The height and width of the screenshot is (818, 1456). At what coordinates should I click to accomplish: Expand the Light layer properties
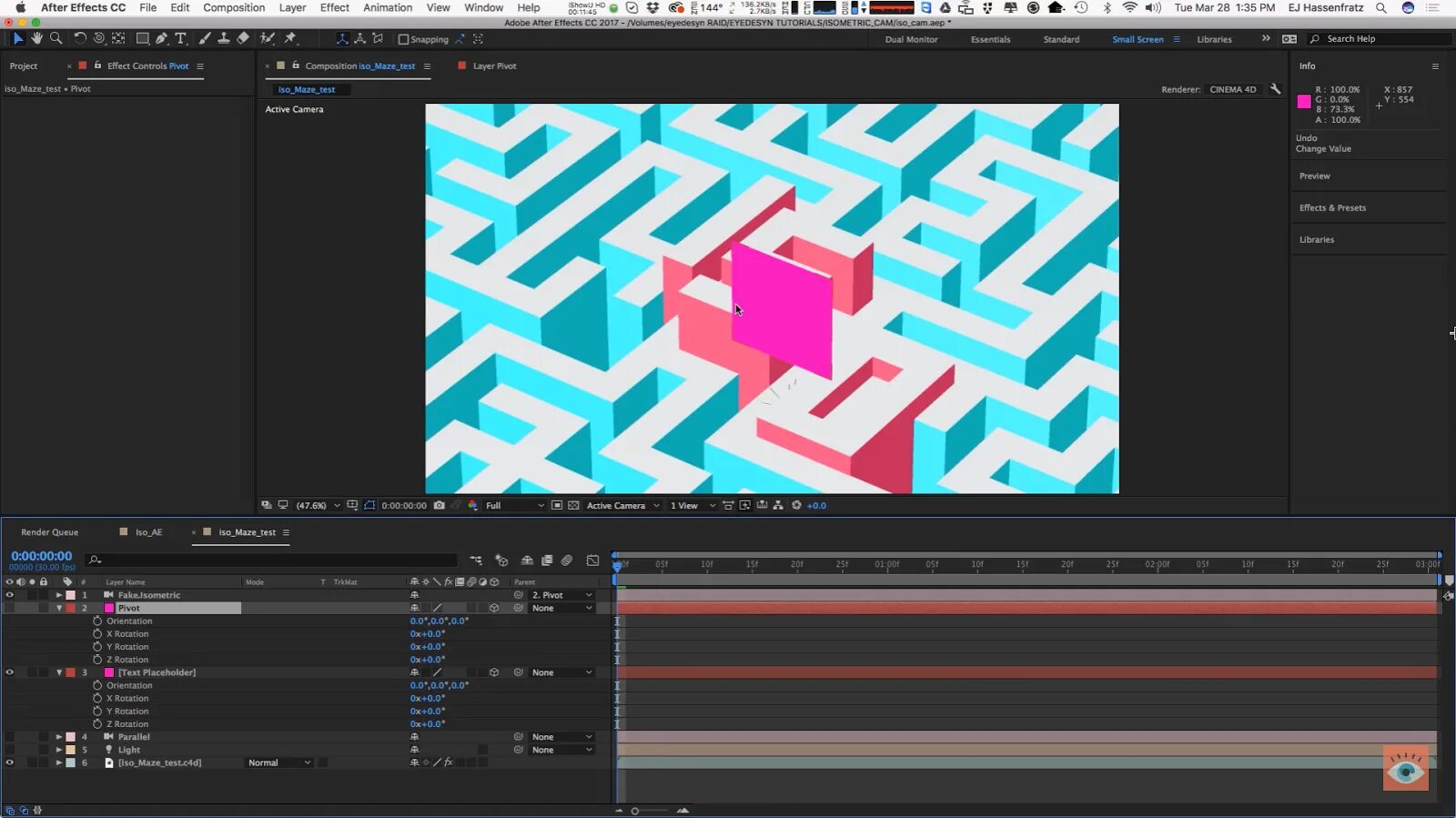coord(59,750)
